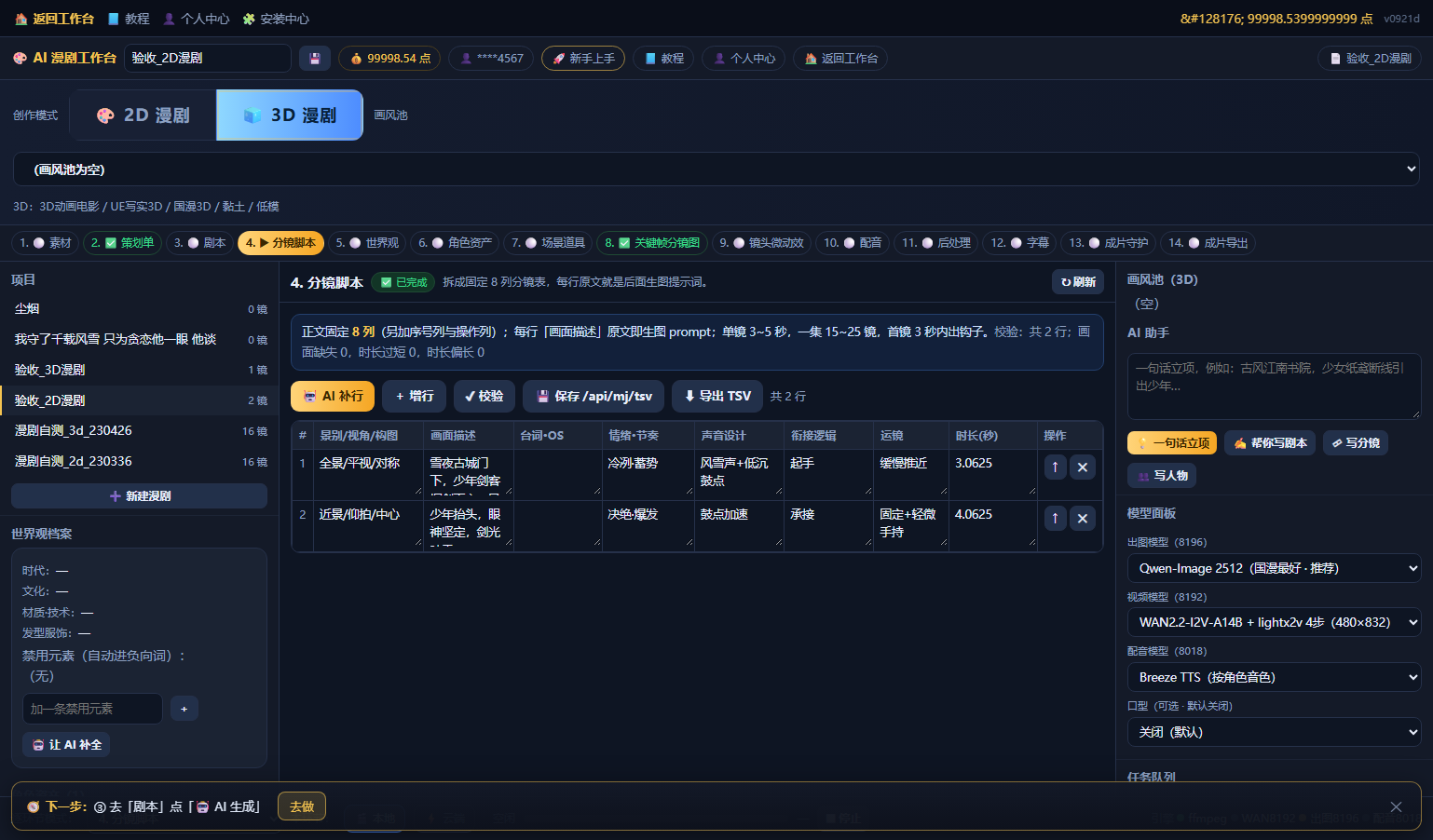The image size is (1433, 840).
Task: Open 安装中心 from the top bar
Action: [276, 19]
